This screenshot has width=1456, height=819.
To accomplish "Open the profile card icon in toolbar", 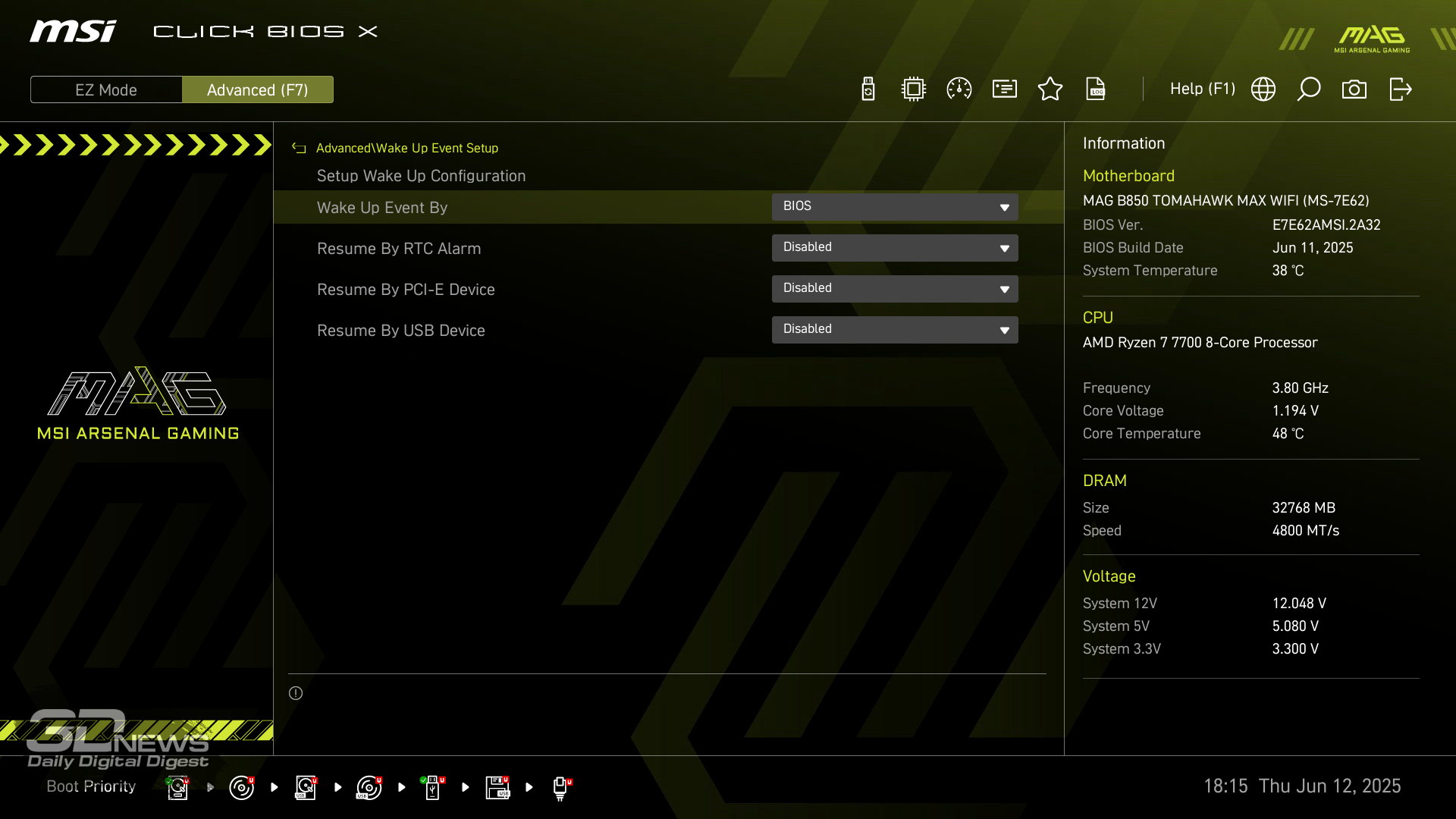I will click(1005, 89).
